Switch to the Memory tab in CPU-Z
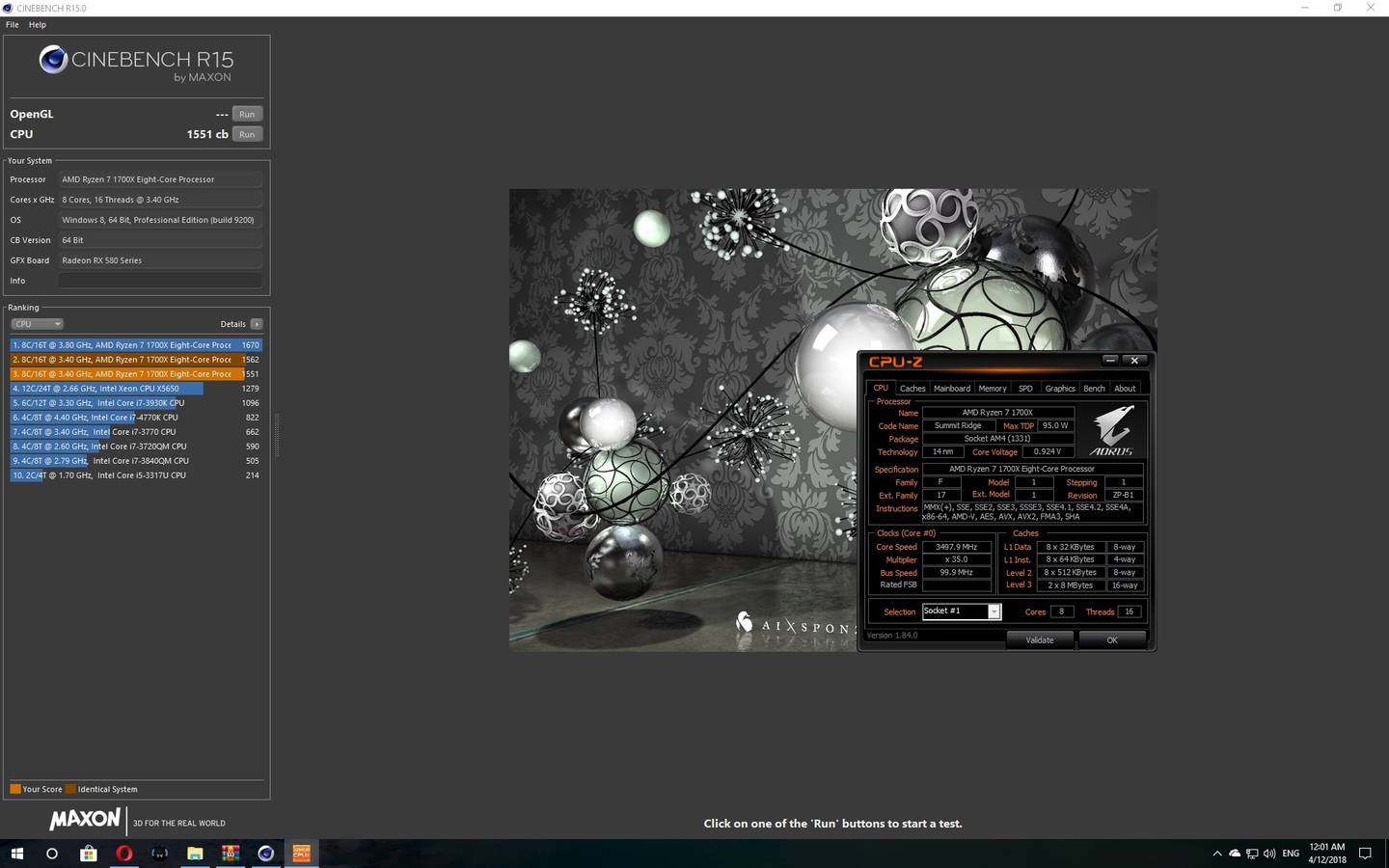The height and width of the screenshot is (868, 1389). [992, 389]
